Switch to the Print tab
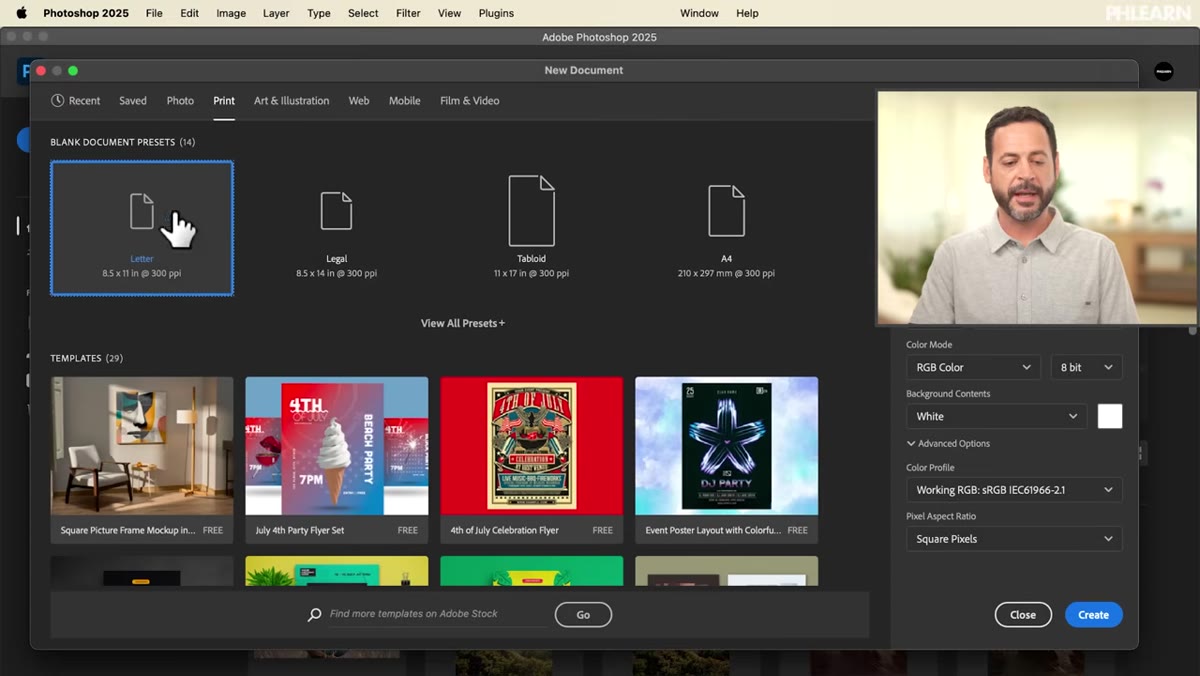The height and width of the screenshot is (676, 1200). click(224, 101)
